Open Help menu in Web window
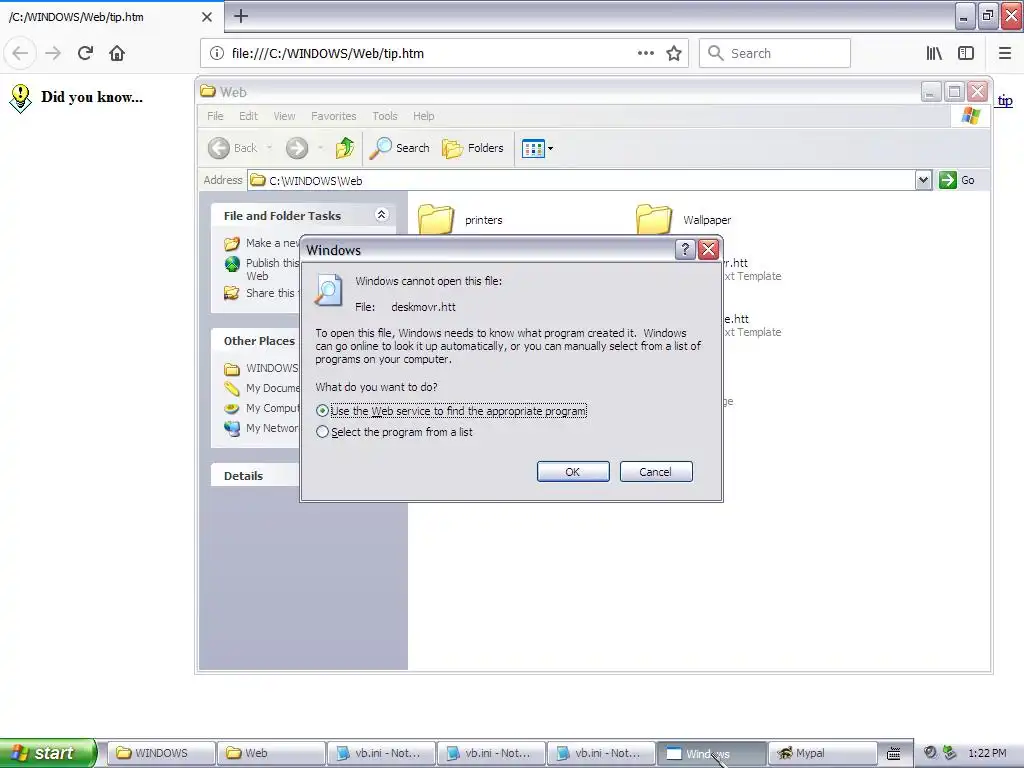1024x768 pixels. point(423,116)
